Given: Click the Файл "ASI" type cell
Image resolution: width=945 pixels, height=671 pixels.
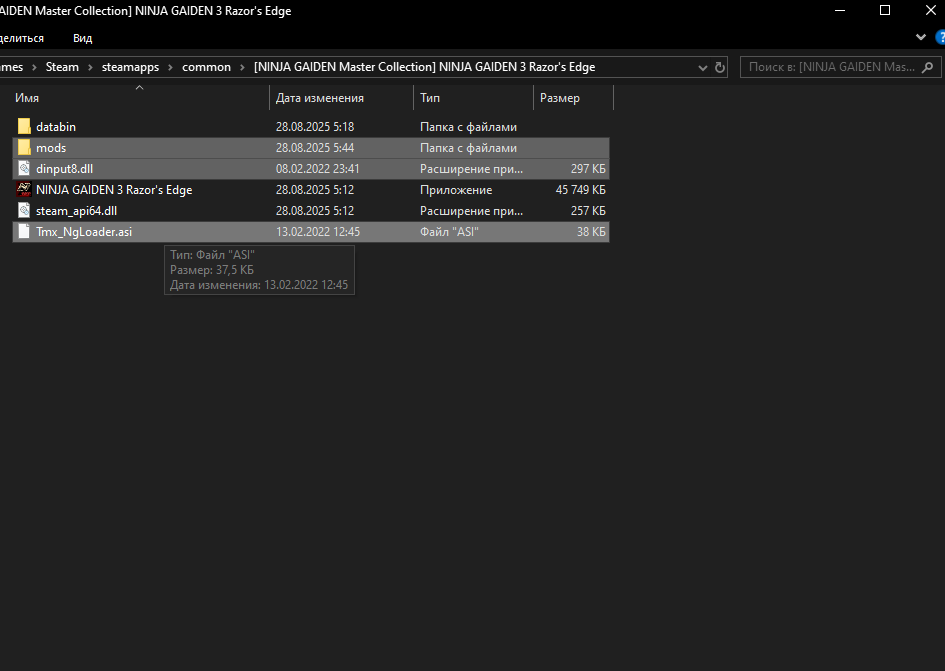Looking at the screenshot, I should pyautogui.click(x=449, y=232).
